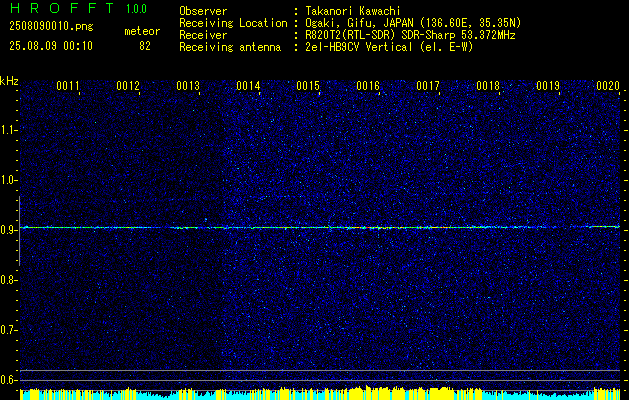Select the file name 2508090010.png

click(51, 26)
